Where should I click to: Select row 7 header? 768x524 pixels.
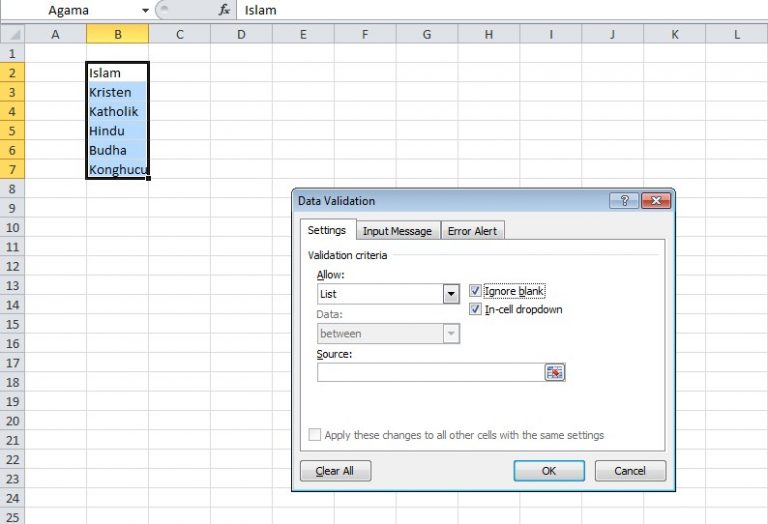(12, 169)
